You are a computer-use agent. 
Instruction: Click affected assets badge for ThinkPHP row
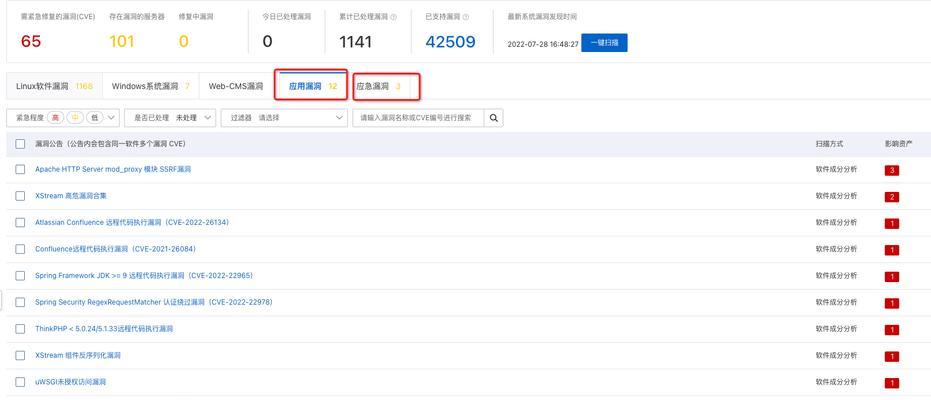[891, 330]
